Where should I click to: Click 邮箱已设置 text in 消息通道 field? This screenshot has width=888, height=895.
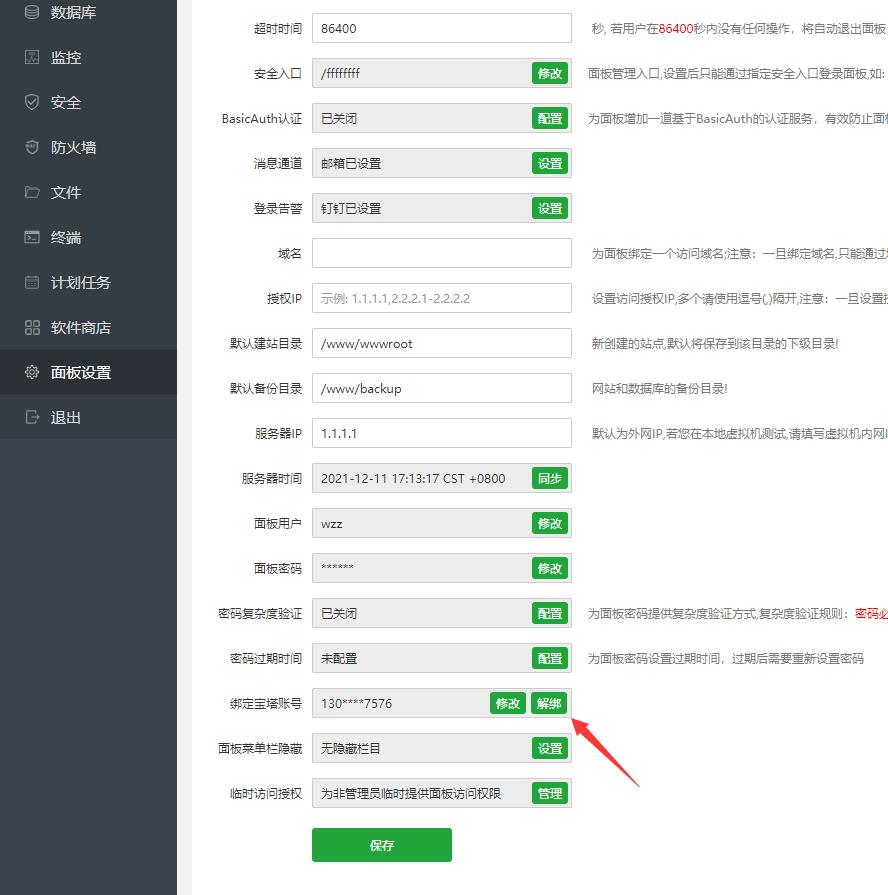click(351, 163)
